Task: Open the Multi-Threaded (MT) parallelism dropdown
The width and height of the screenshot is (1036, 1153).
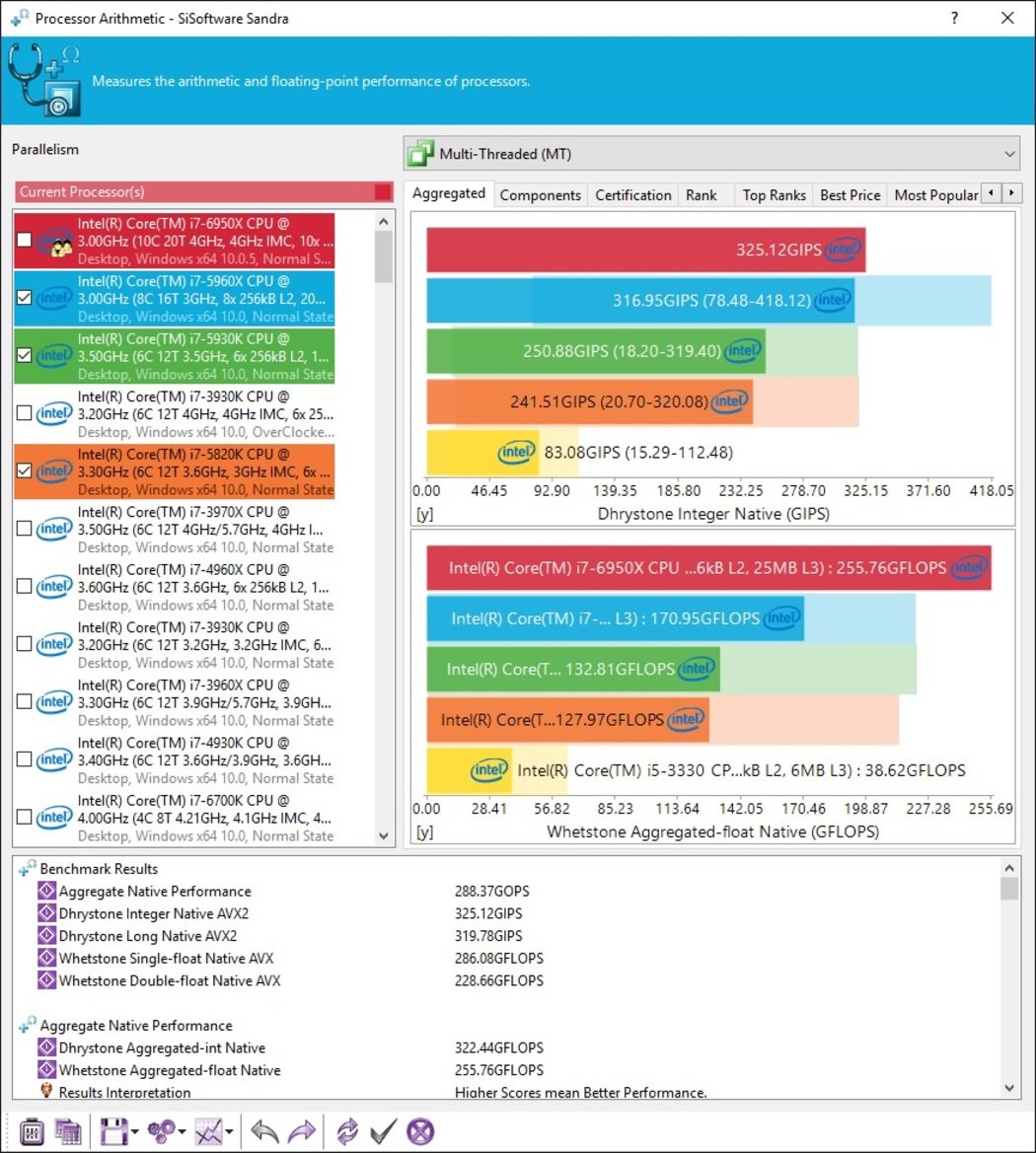Action: pyautogui.click(x=711, y=154)
